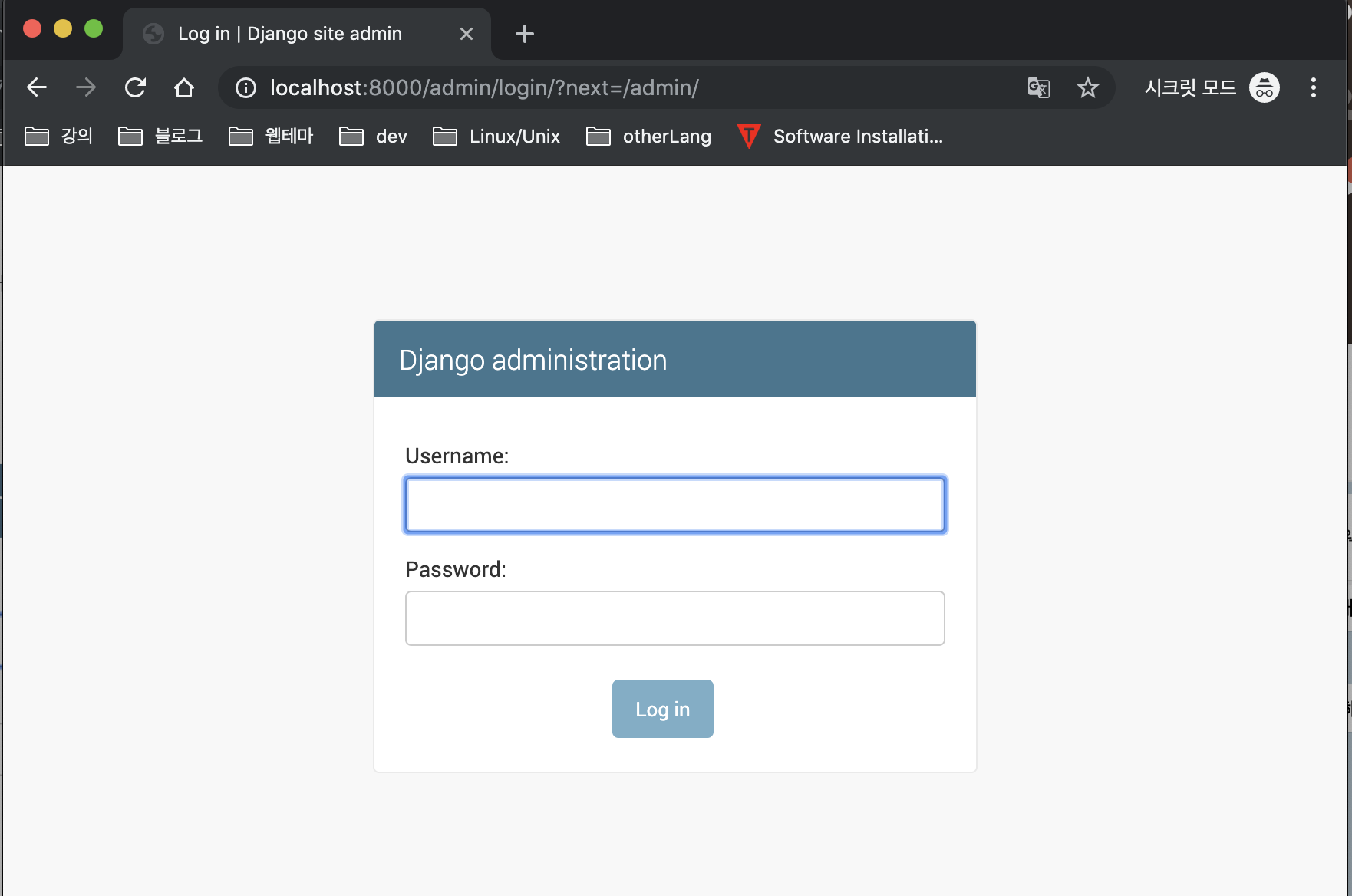The height and width of the screenshot is (896, 1352).
Task: Open the otherLang bookmark folder
Action: pyautogui.click(x=649, y=136)
